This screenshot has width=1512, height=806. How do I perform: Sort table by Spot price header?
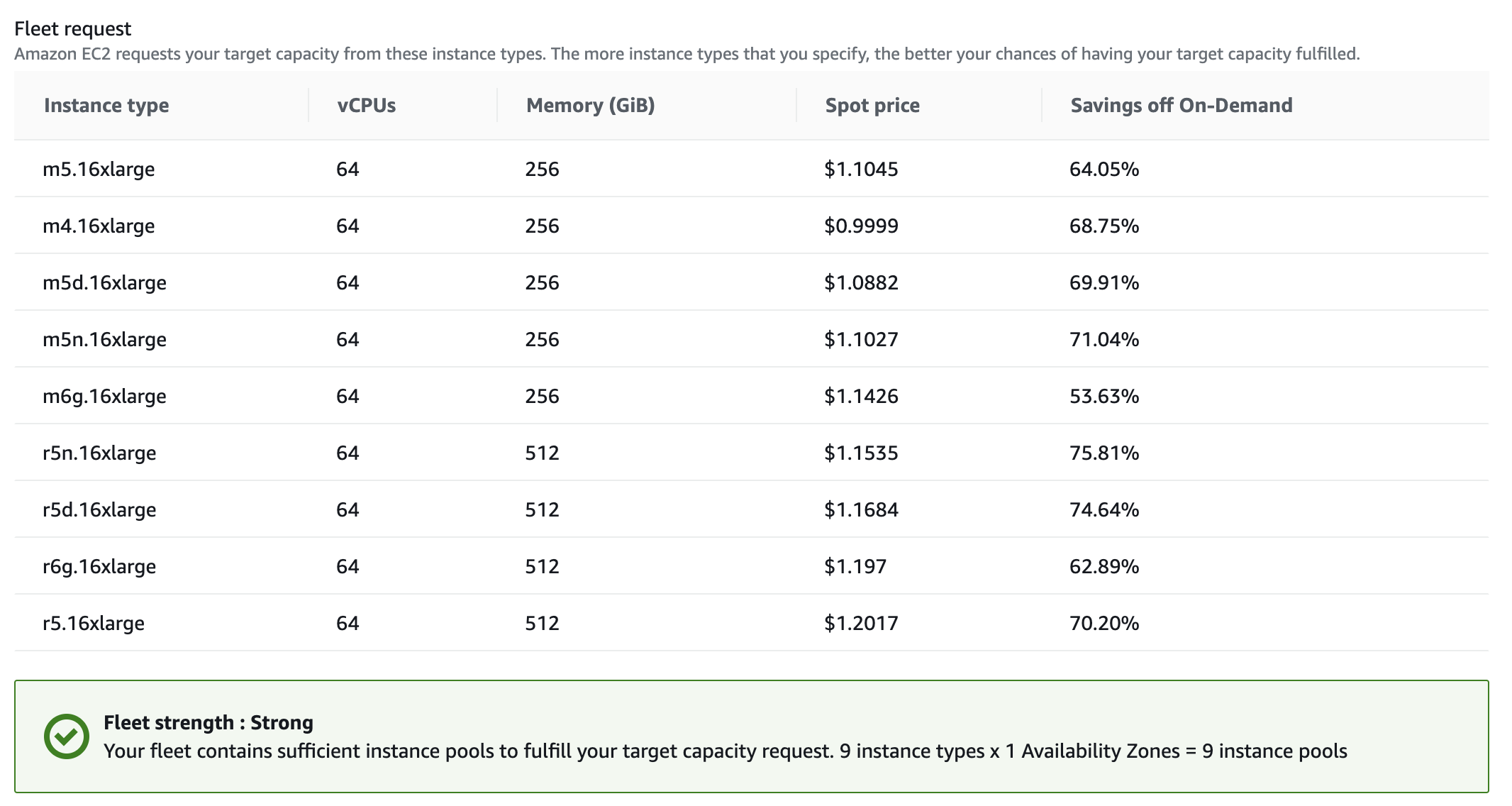tap(872, 105)
